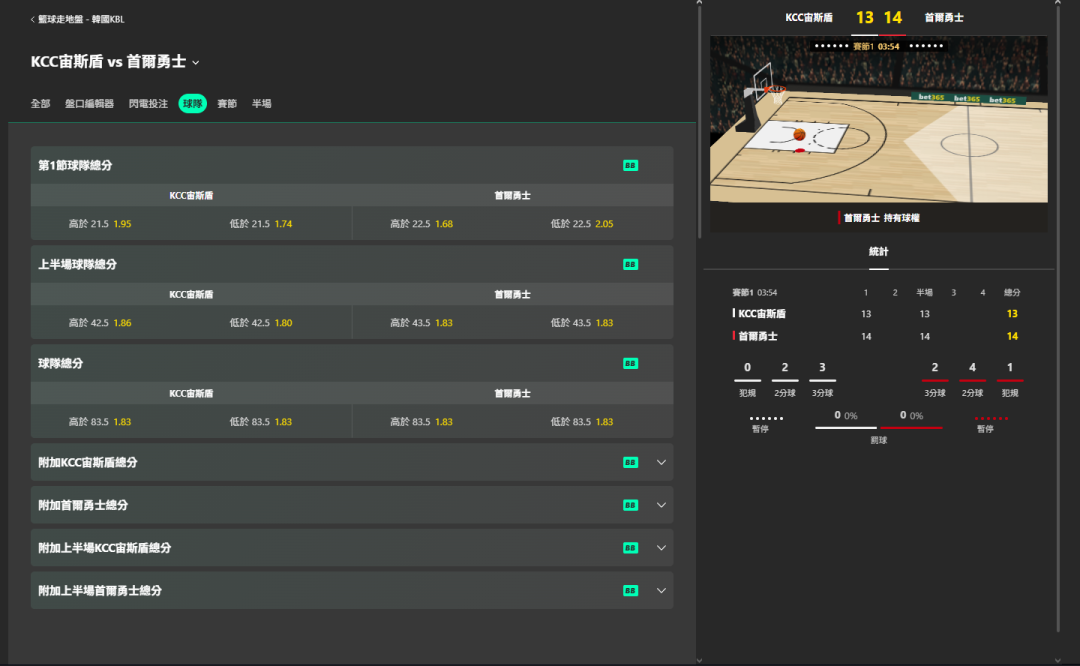Image resolution: width=1080 pixels, height=666 pixels.
Task: Click BB icon on 上半場球隊總分 market
Action: pos(630,265)
